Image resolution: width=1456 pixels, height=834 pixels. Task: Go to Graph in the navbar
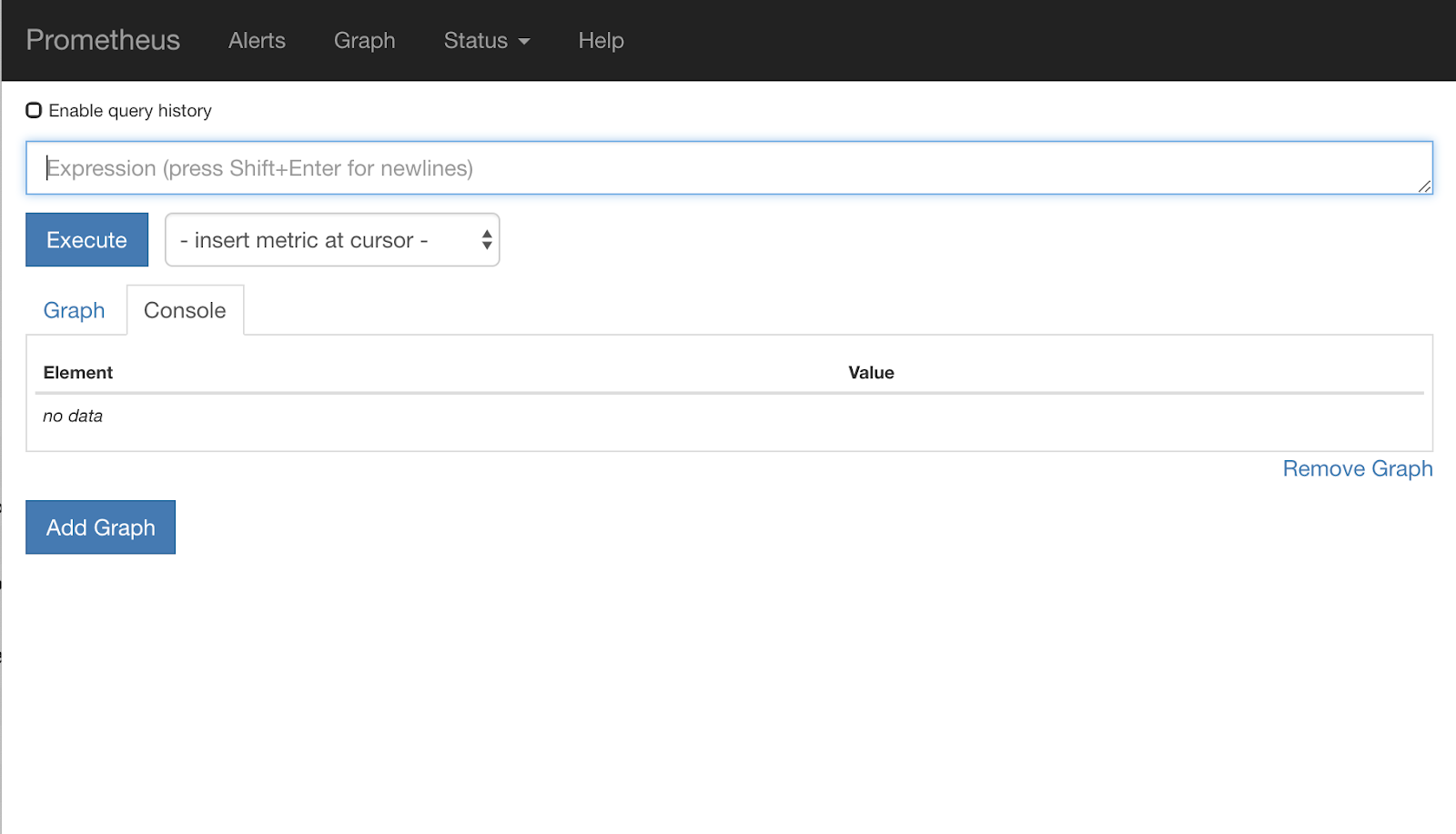pos(364,40)
